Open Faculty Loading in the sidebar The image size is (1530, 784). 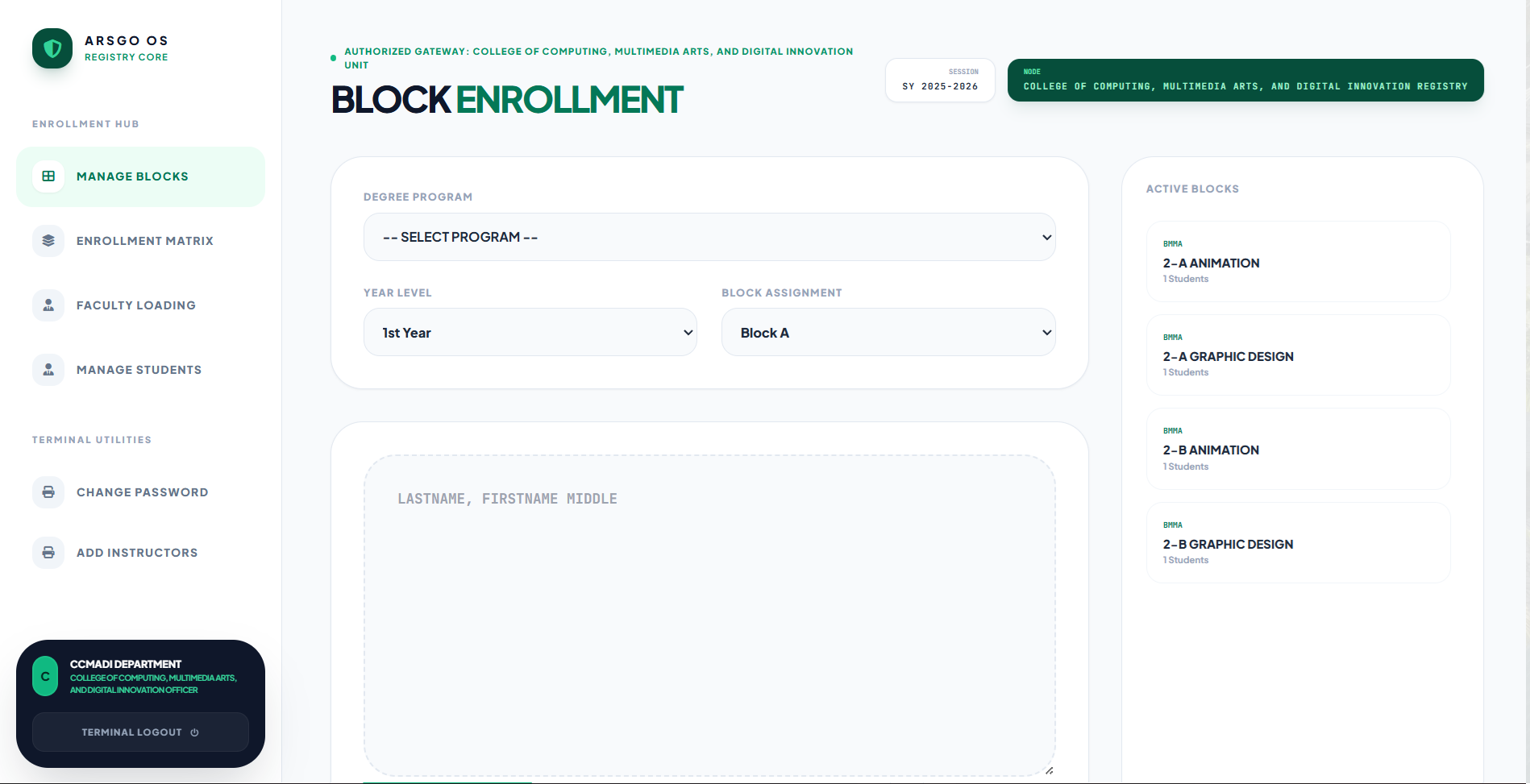[135, 305]
